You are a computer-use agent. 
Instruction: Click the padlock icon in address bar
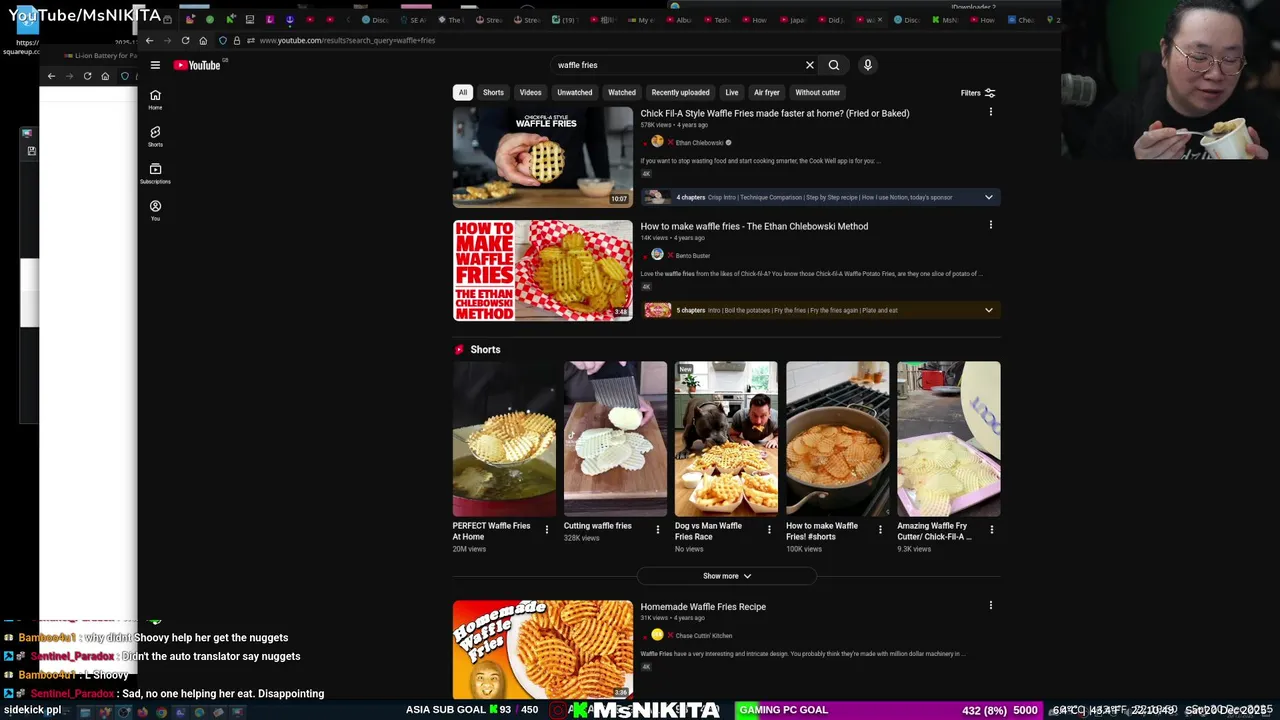(x=237, y=40)
